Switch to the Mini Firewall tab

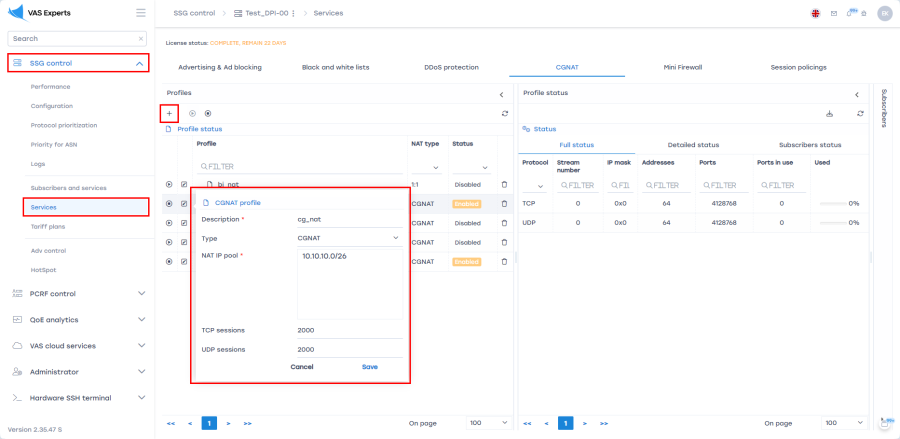point(683,67)
